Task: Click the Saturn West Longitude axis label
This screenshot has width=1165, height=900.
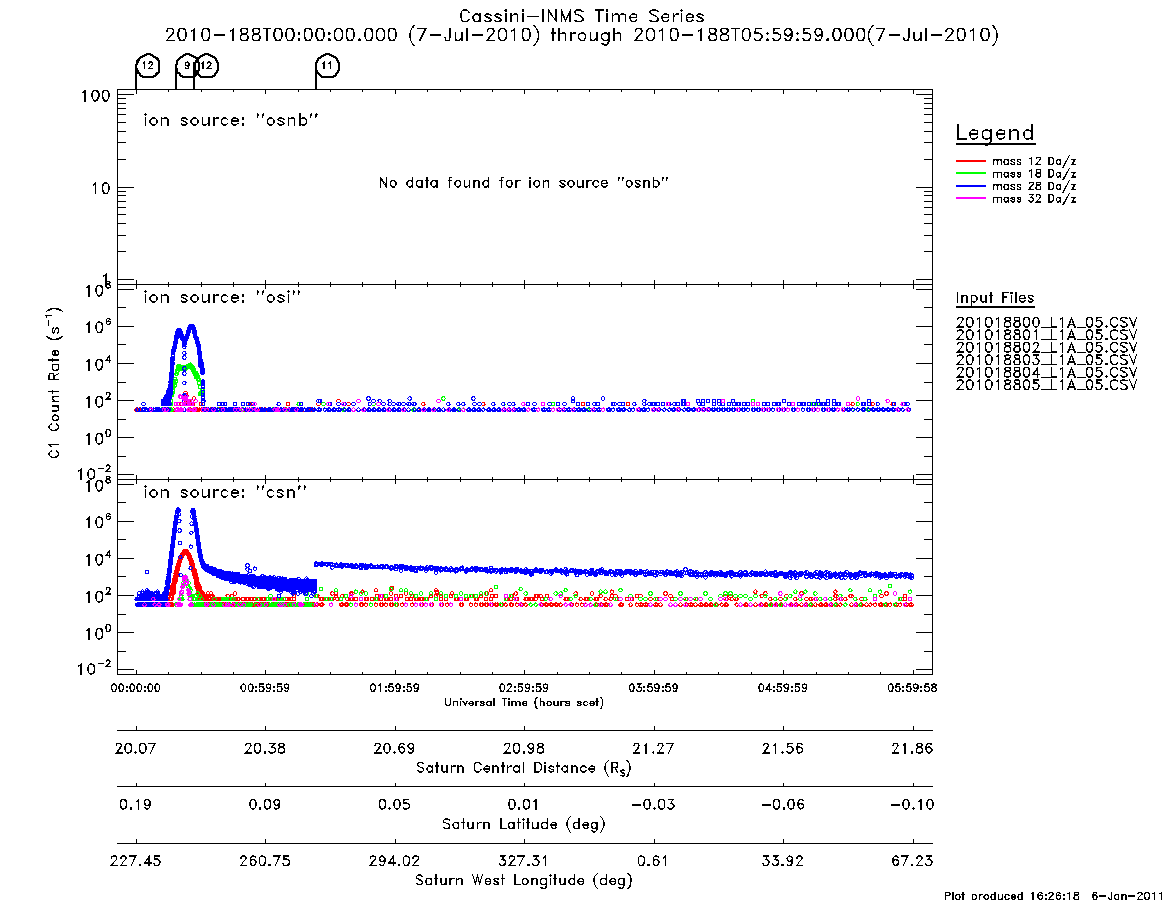Action: pyautogui.click(x=524, y=881)
